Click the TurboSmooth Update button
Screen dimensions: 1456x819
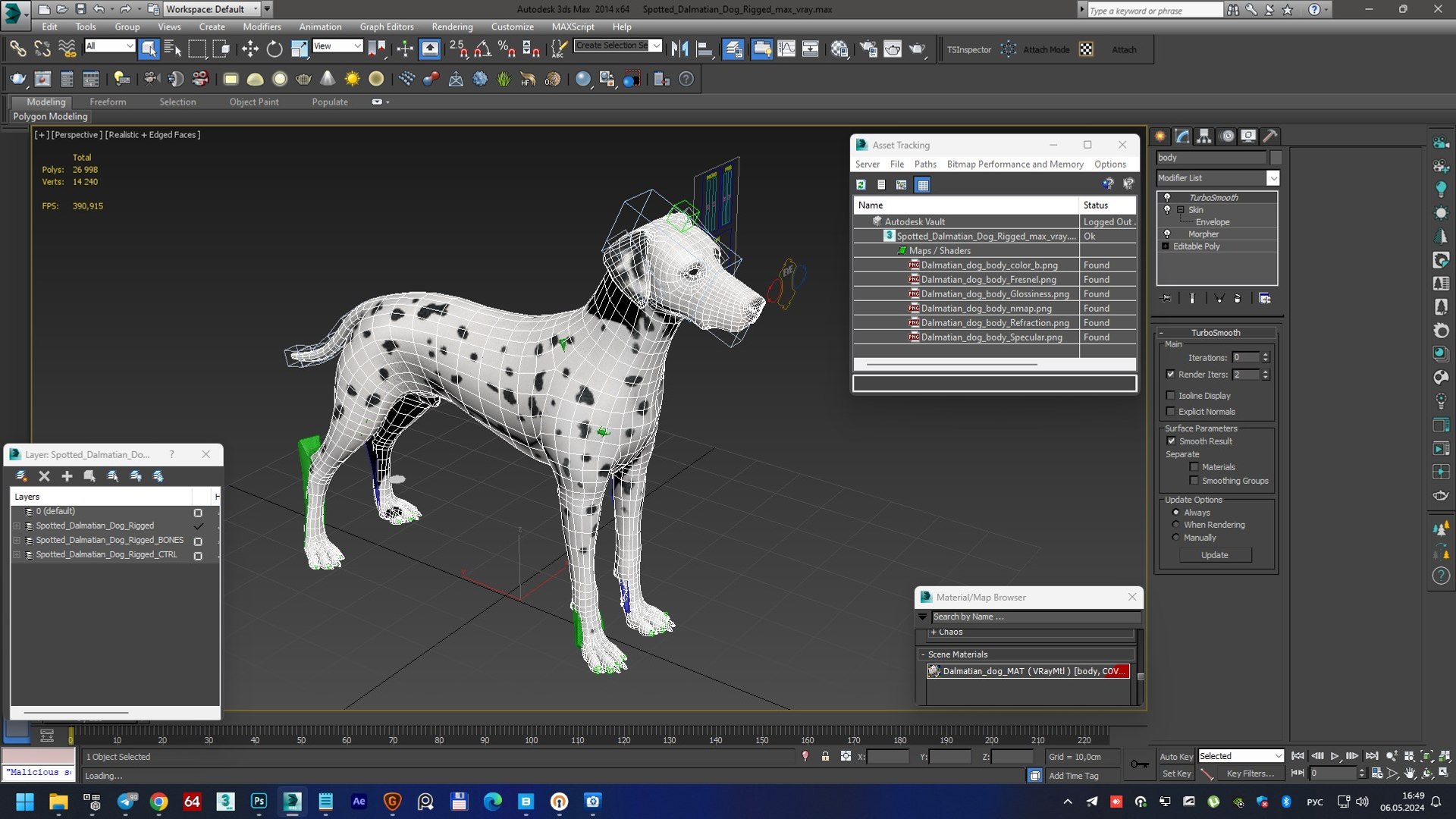(x=1215, y=555)
